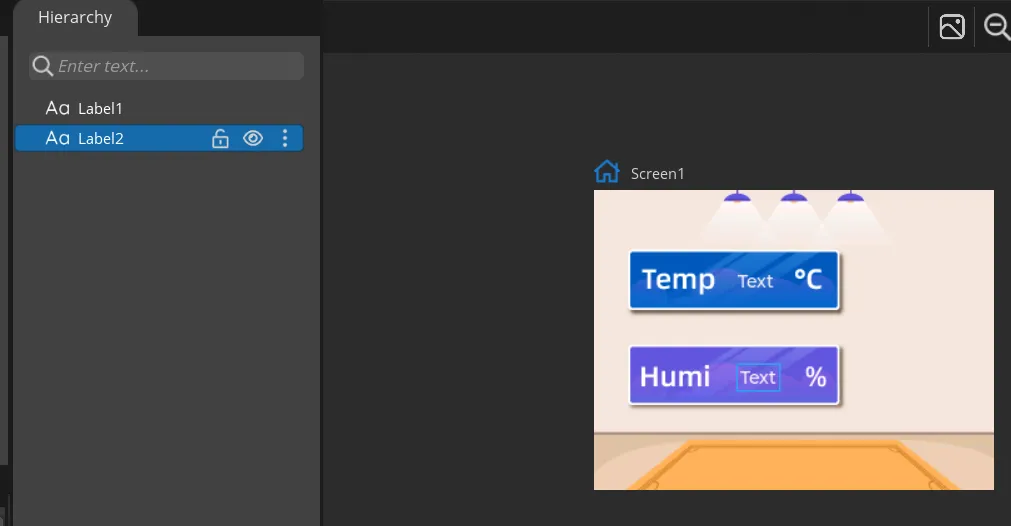Switch to the Hierarchy tab
This screenshot has width=1011, height=526.
pyautogui.click(x=75, y=18)
